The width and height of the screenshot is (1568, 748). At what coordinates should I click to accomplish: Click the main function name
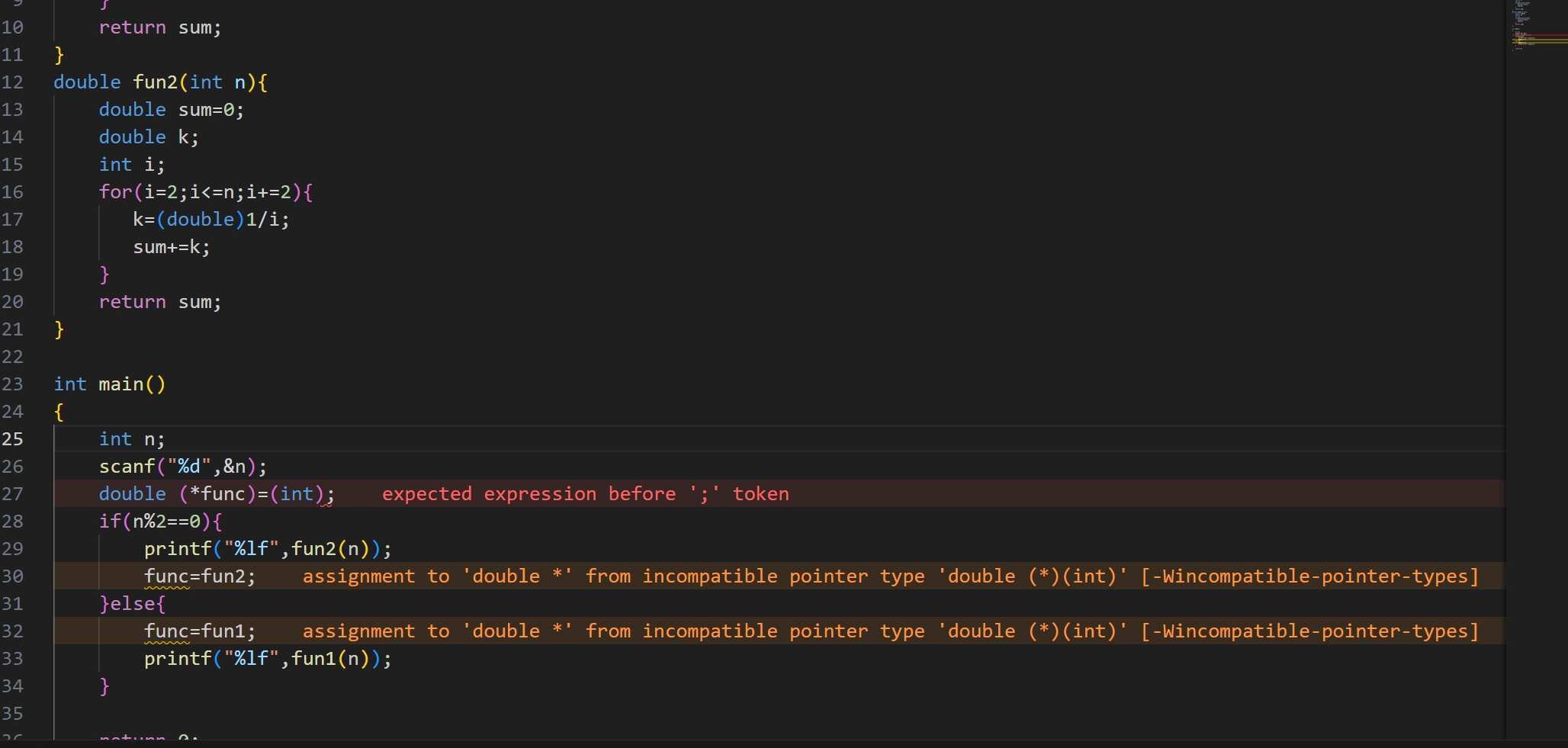click(x=120, y=384)
